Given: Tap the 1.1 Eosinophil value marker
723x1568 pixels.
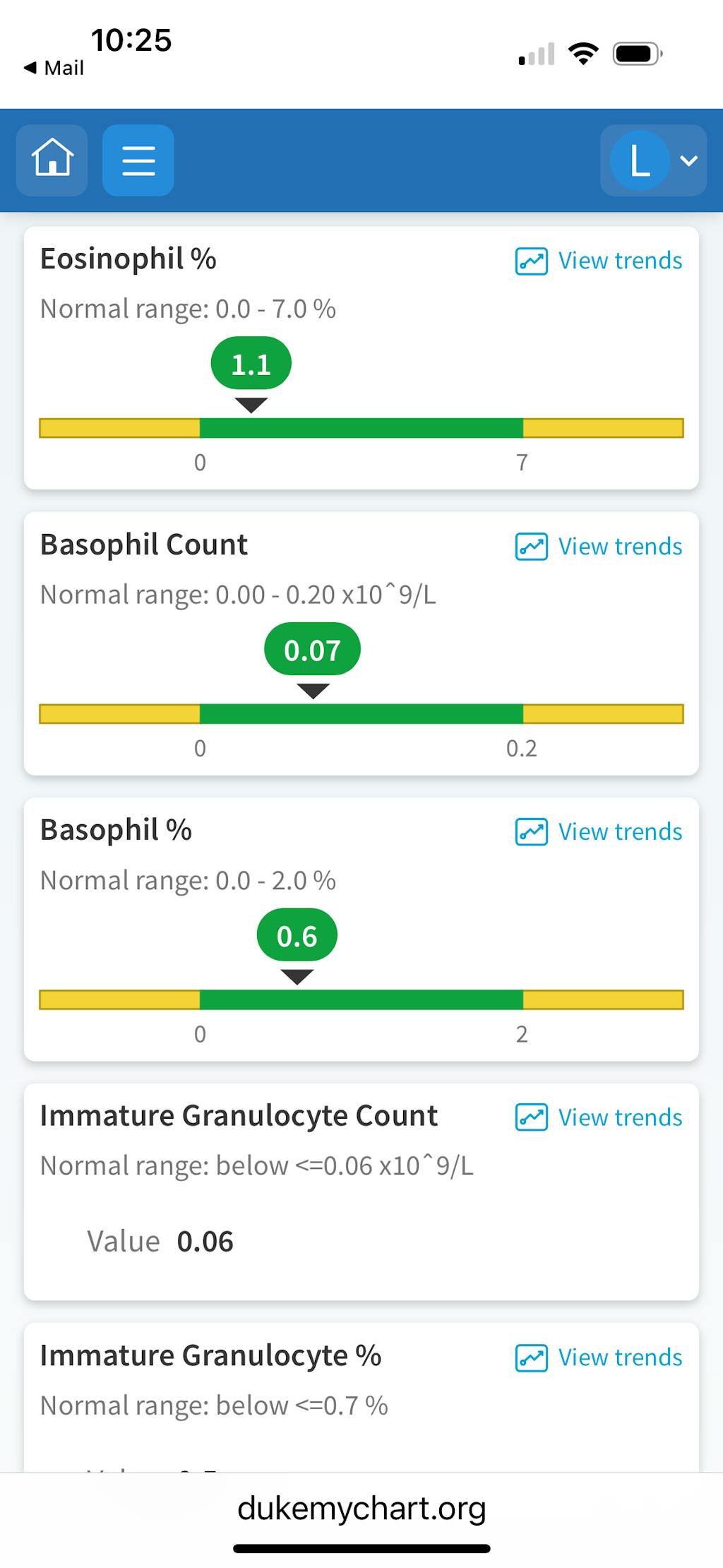Looking at the screenshot, I should tap(251, 364).
